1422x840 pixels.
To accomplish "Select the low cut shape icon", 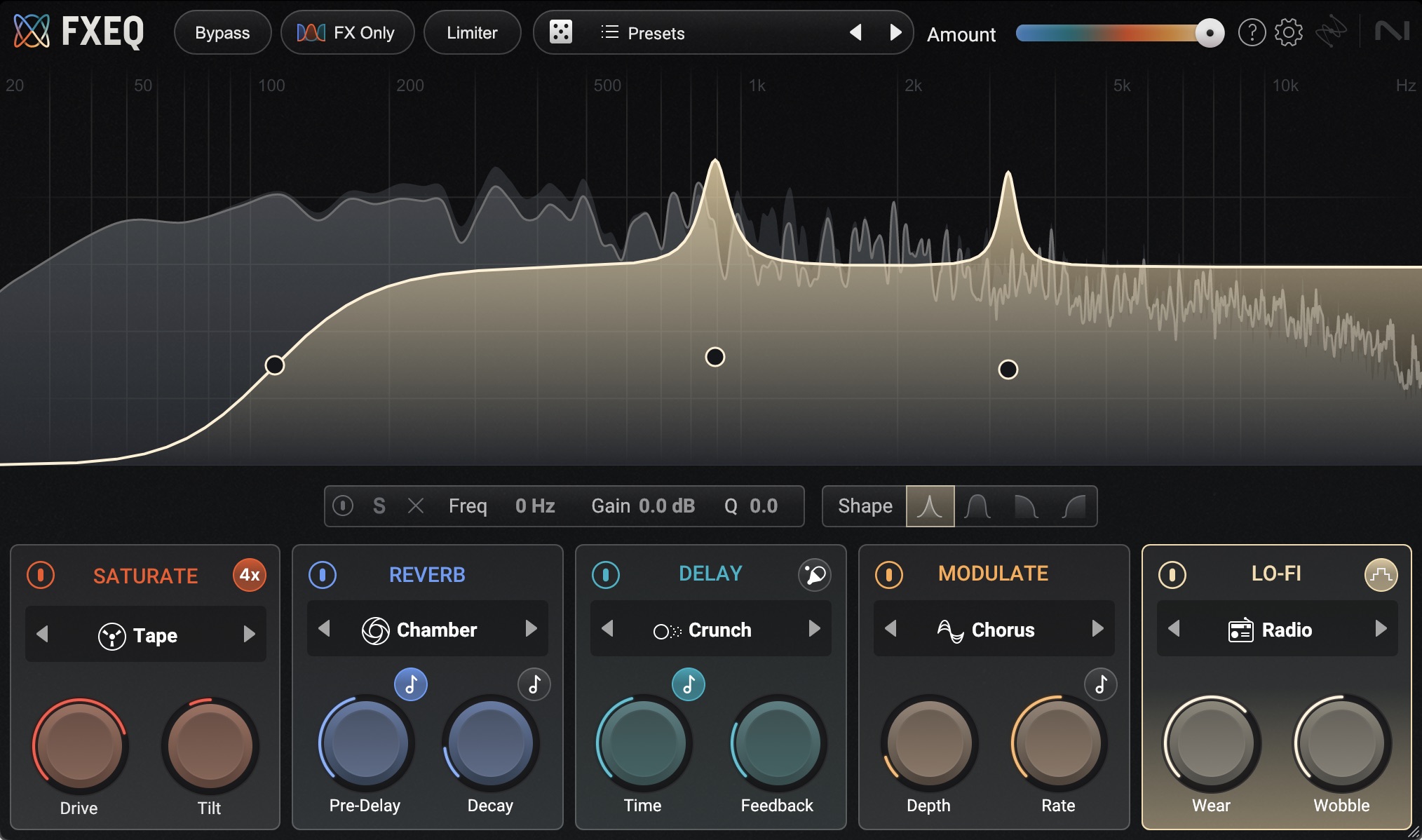I will click(1074, 506).
